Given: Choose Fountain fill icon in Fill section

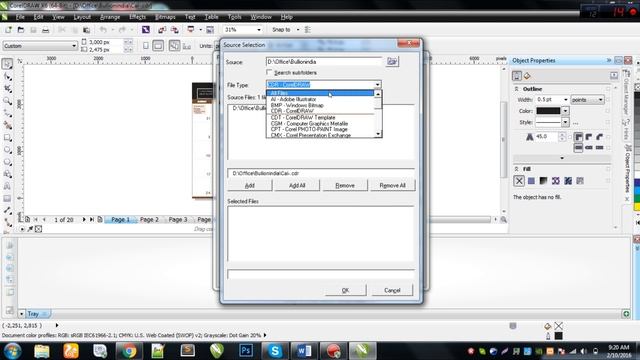Looking at the screenshot, I should pos(543,181).
